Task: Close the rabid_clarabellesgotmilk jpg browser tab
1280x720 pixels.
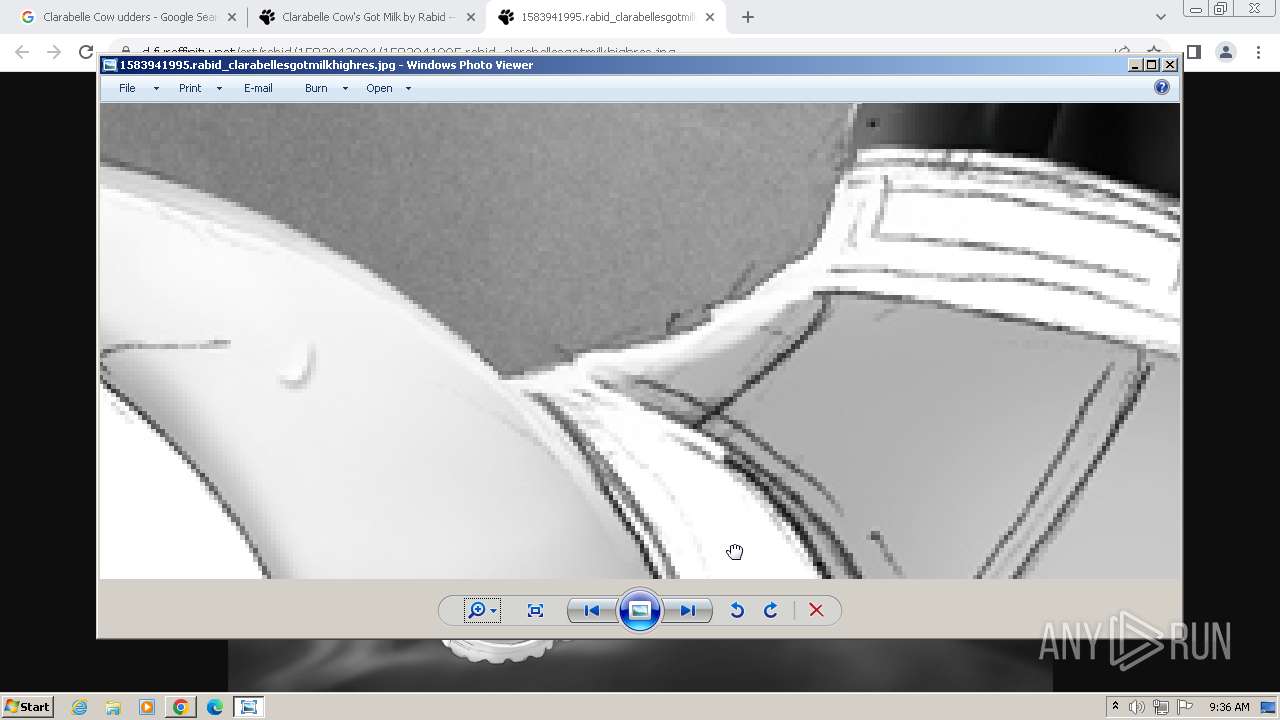Action: pyautogui.click(x=710, y=17)
